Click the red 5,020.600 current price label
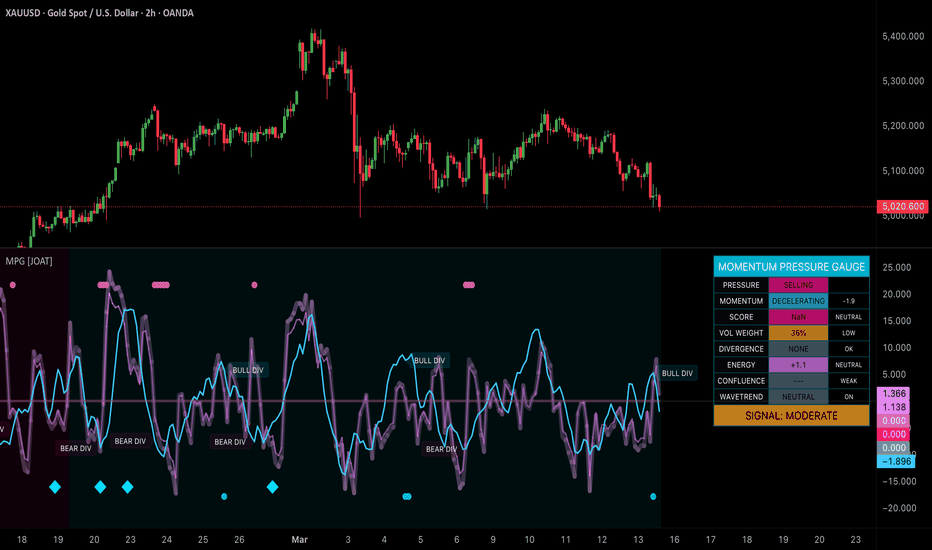The image size is (932, 550). [x=903, y=206]
